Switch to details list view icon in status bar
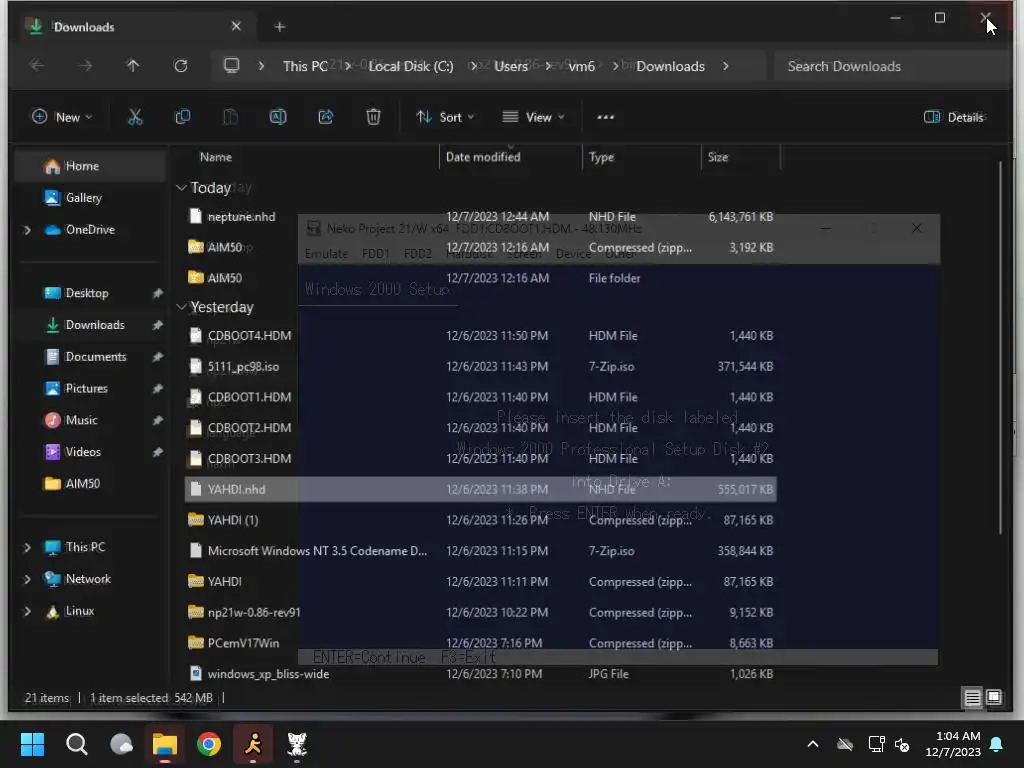 [x=972, y=697]
